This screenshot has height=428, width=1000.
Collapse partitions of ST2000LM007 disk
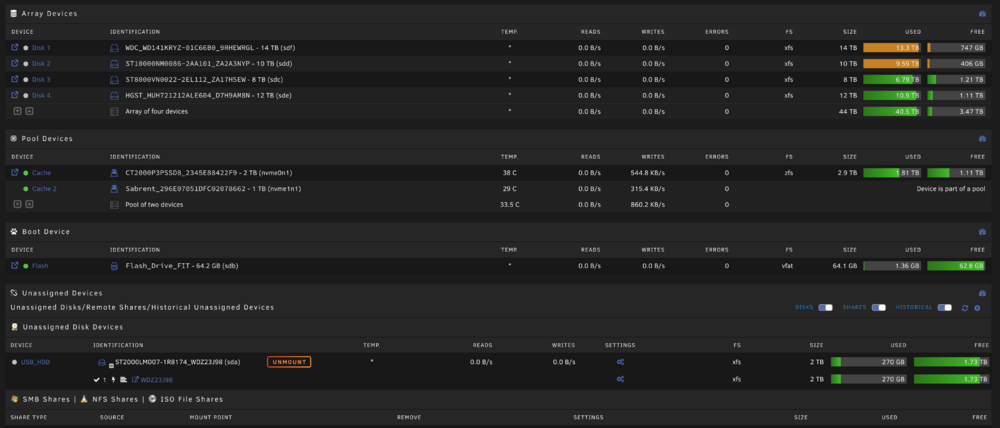coord(111,365)
